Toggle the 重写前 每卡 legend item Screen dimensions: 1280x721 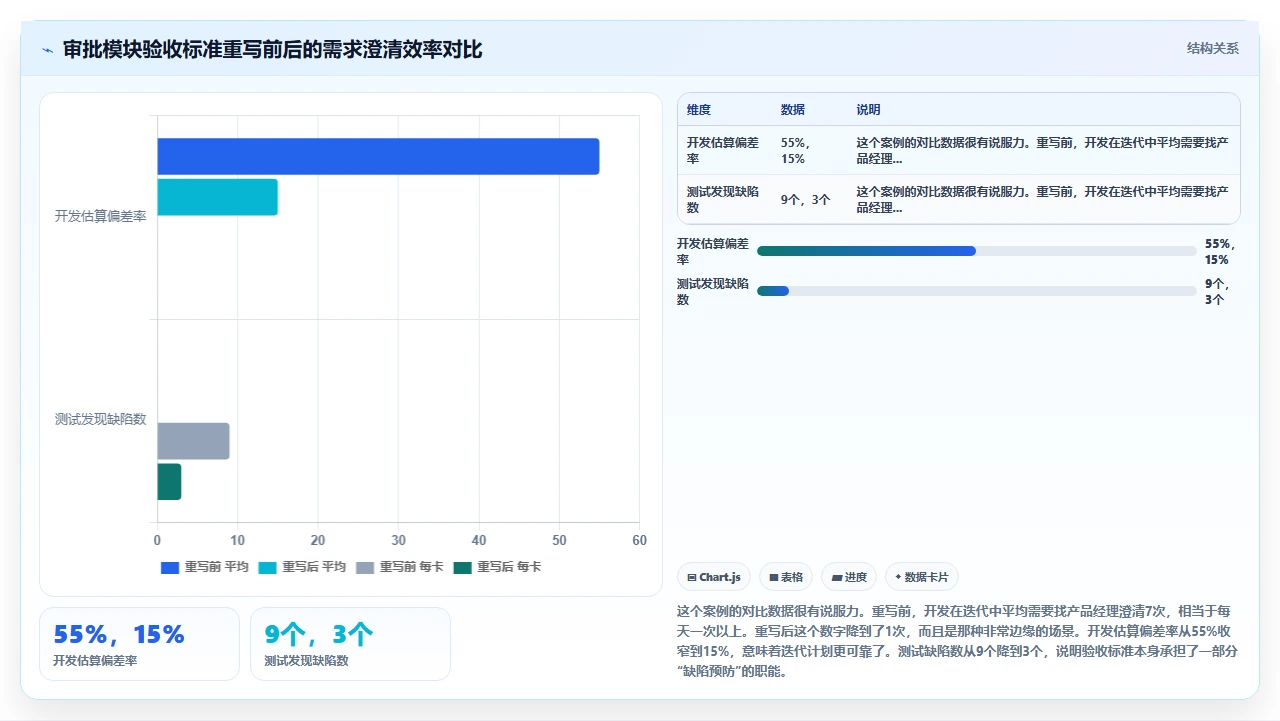point(400,567)
